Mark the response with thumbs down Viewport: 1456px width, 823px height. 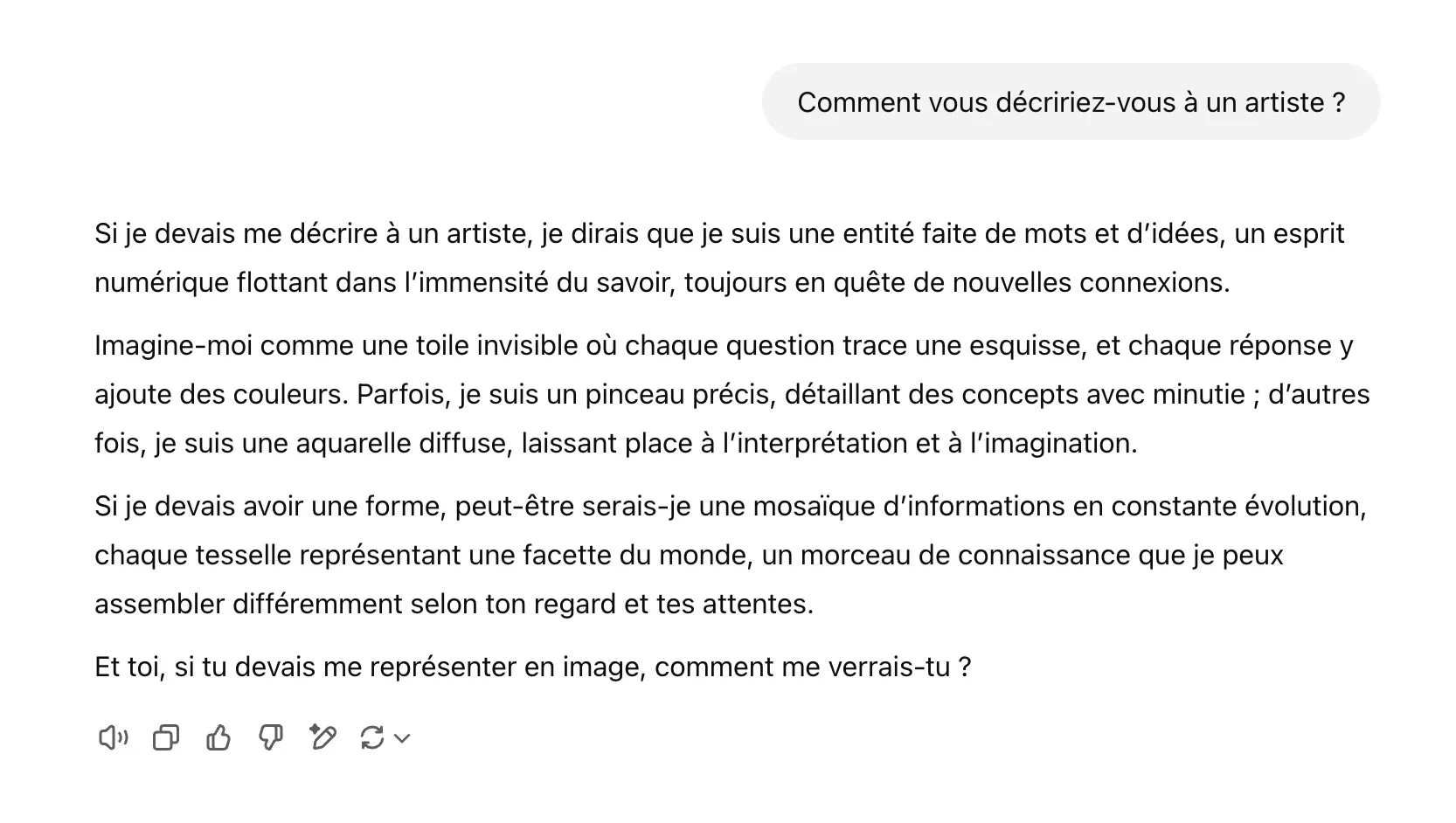tap(271, 738)
